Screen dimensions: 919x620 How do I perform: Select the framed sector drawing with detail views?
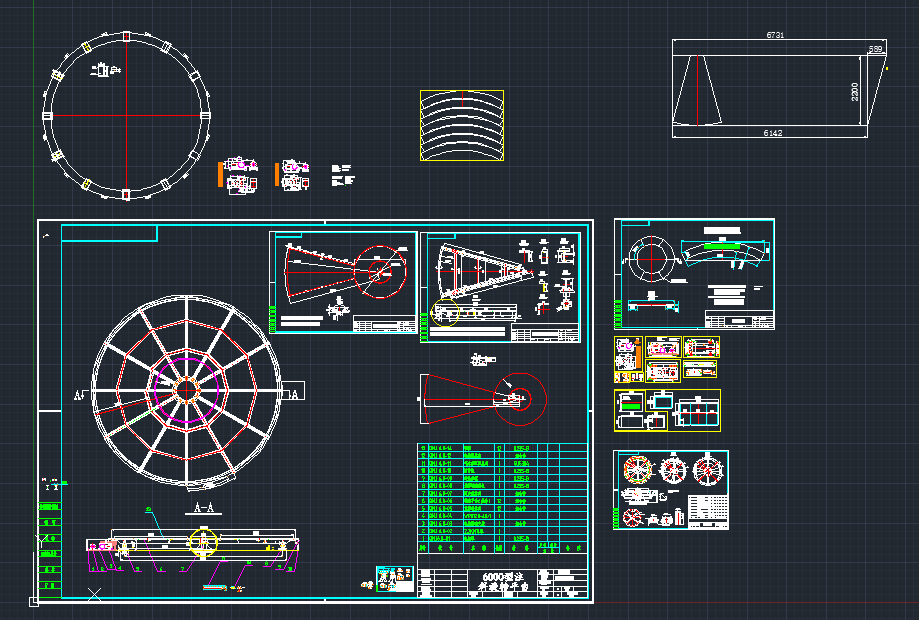pyautogui.click(x=501, y=287)
